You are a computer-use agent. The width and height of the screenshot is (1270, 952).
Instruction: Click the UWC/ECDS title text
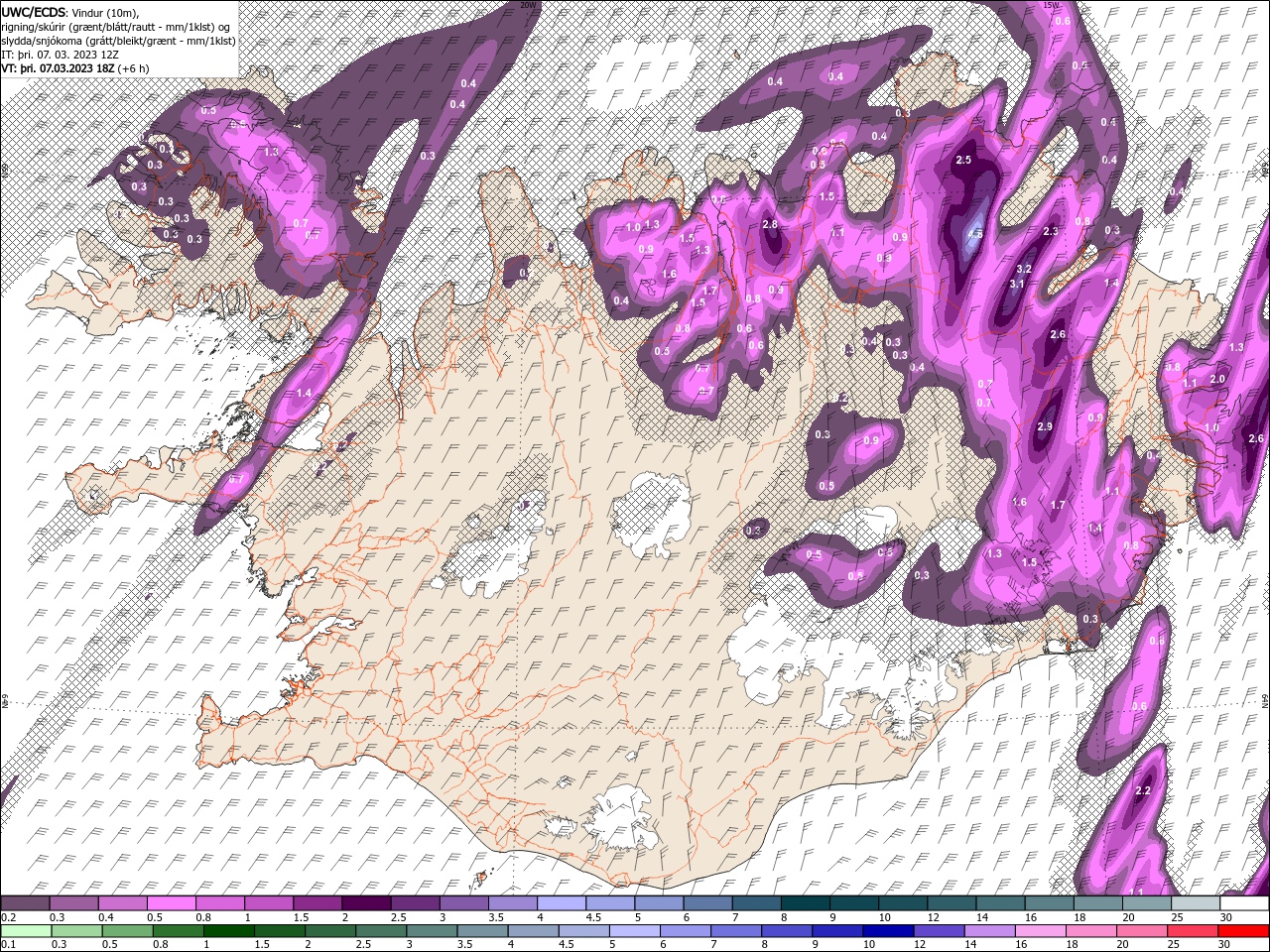click(34, 11)
